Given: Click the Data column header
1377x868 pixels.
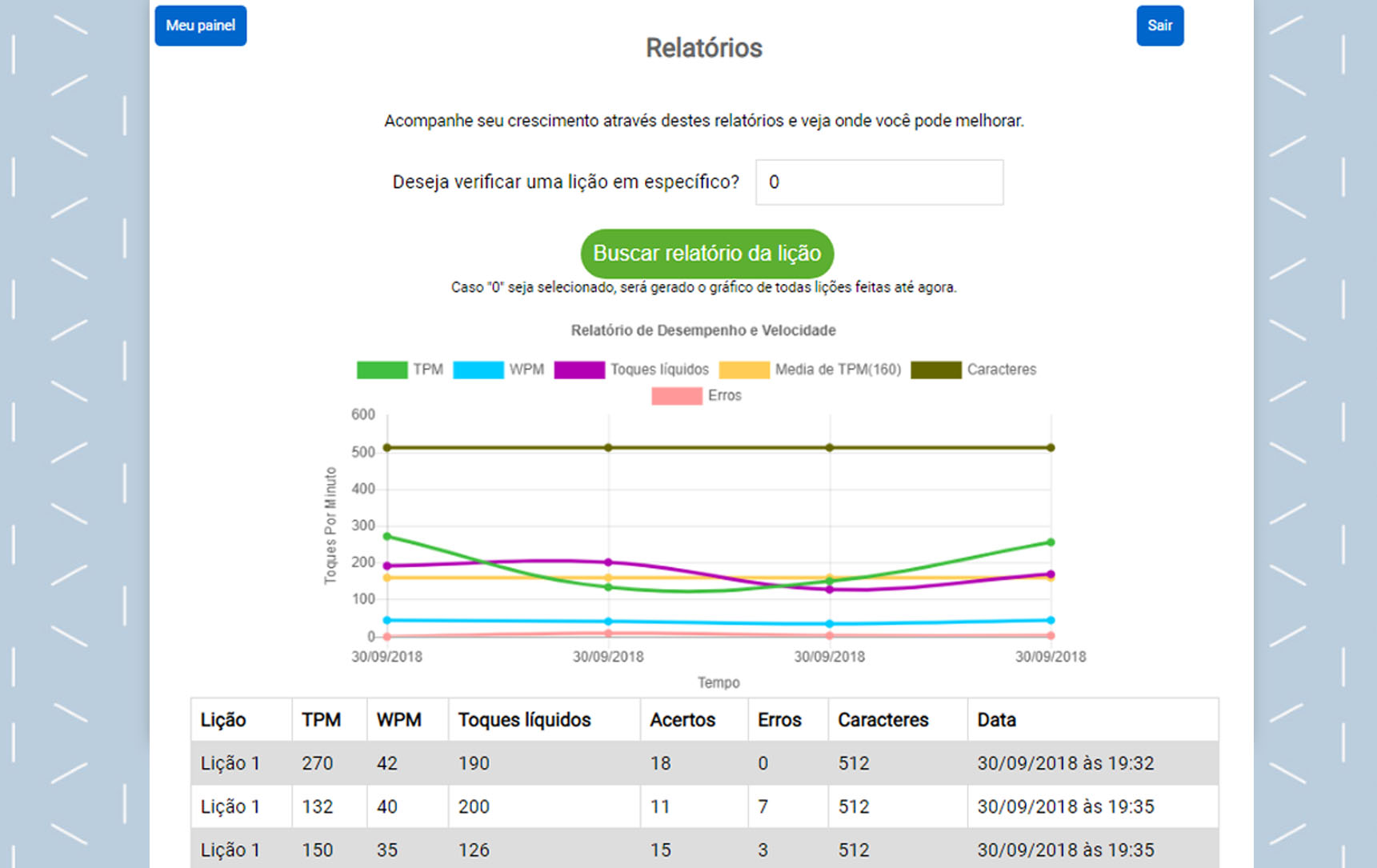Looking at the screenshot, I should pos(996,720).
